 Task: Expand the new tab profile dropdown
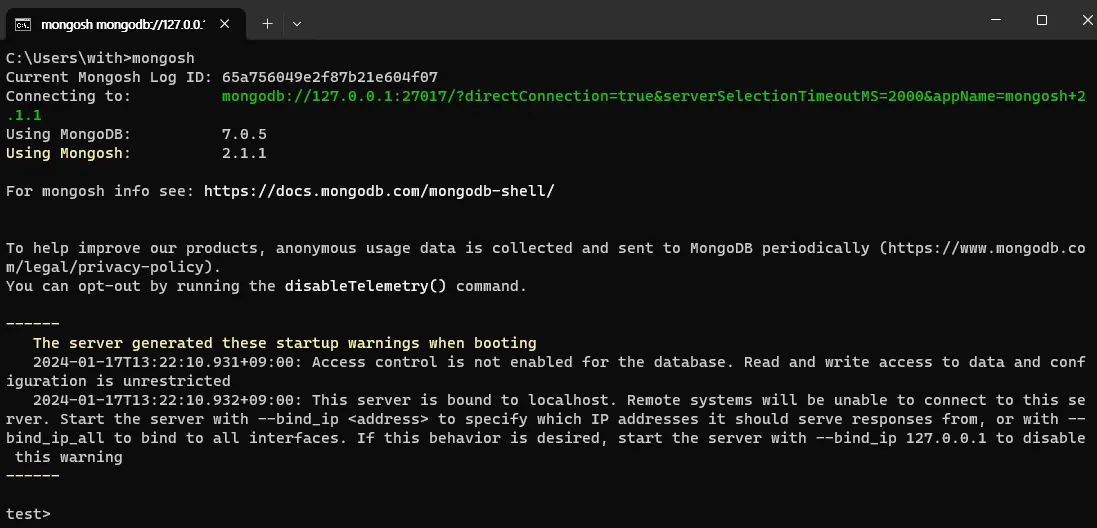(297, 22)
